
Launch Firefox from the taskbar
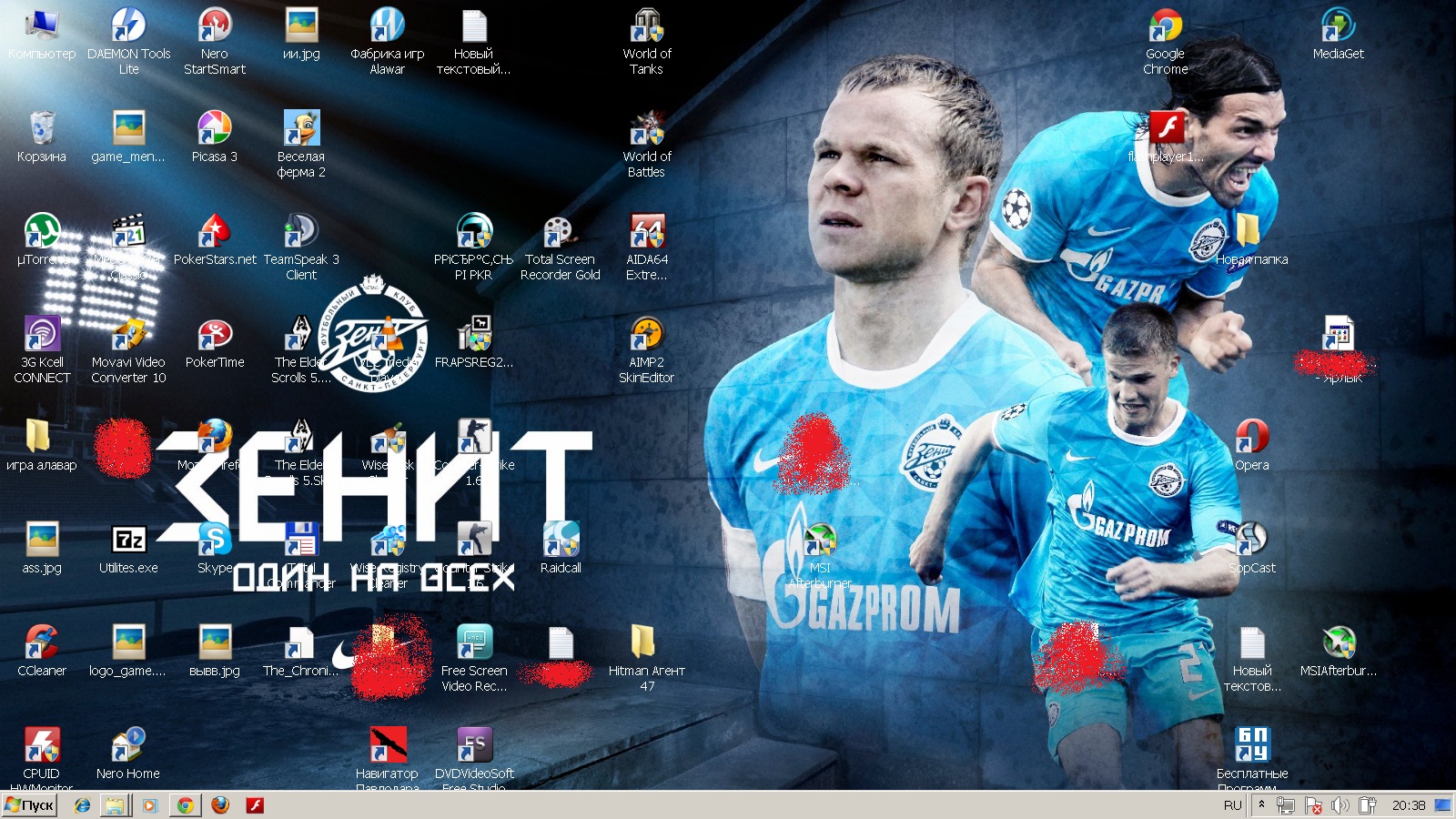pyautogui.click(x=219, y=805)
